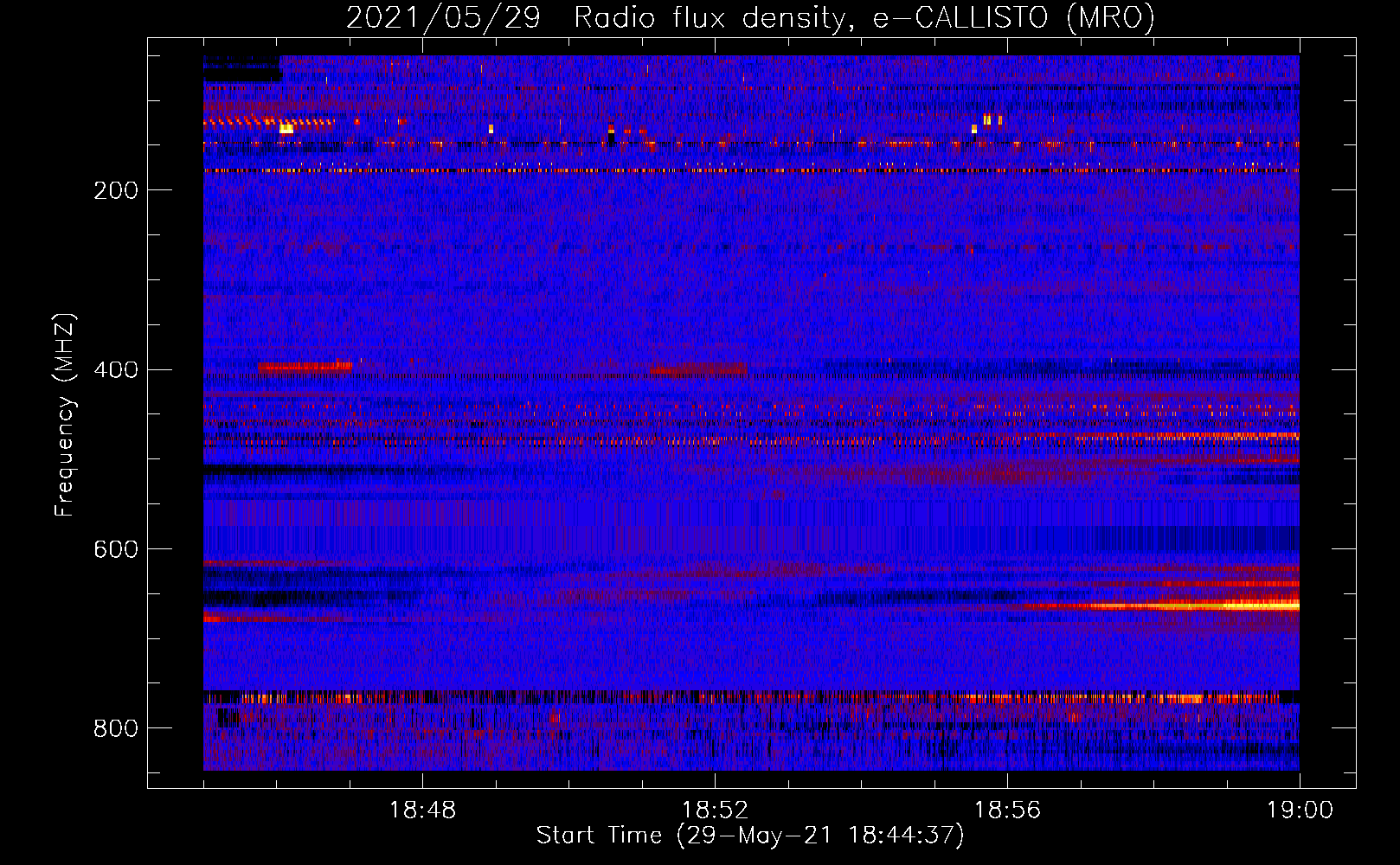Click the 18:48 time tick label

[422, 811]
